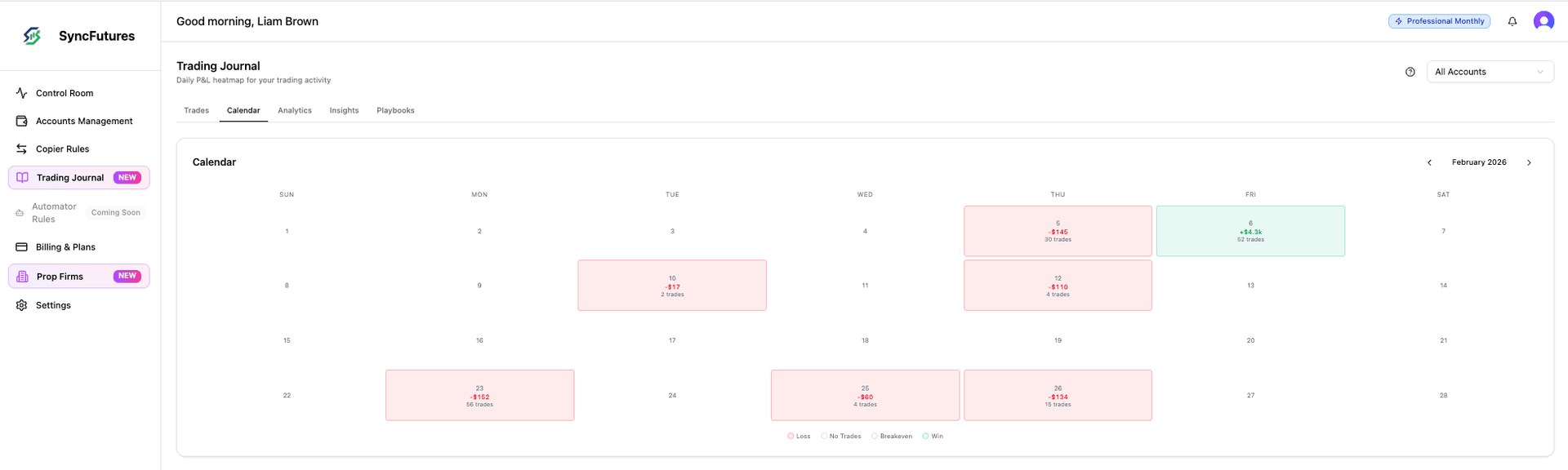The height and width of the screenshot is (470, 1568).
Task: Open the Playbooks tab
Action: click(x=395, y=110)
